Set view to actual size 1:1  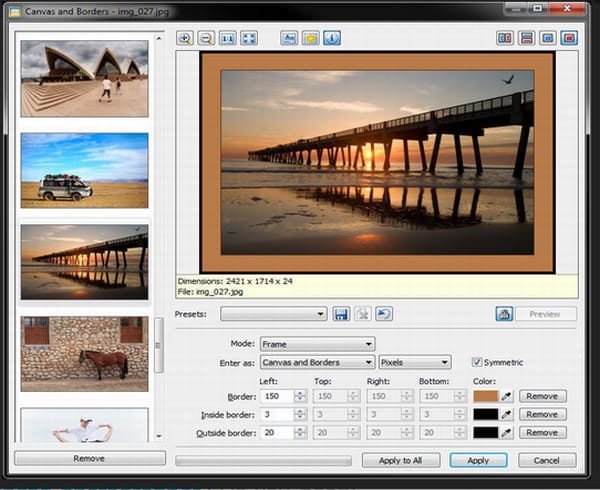pos(228,38)
